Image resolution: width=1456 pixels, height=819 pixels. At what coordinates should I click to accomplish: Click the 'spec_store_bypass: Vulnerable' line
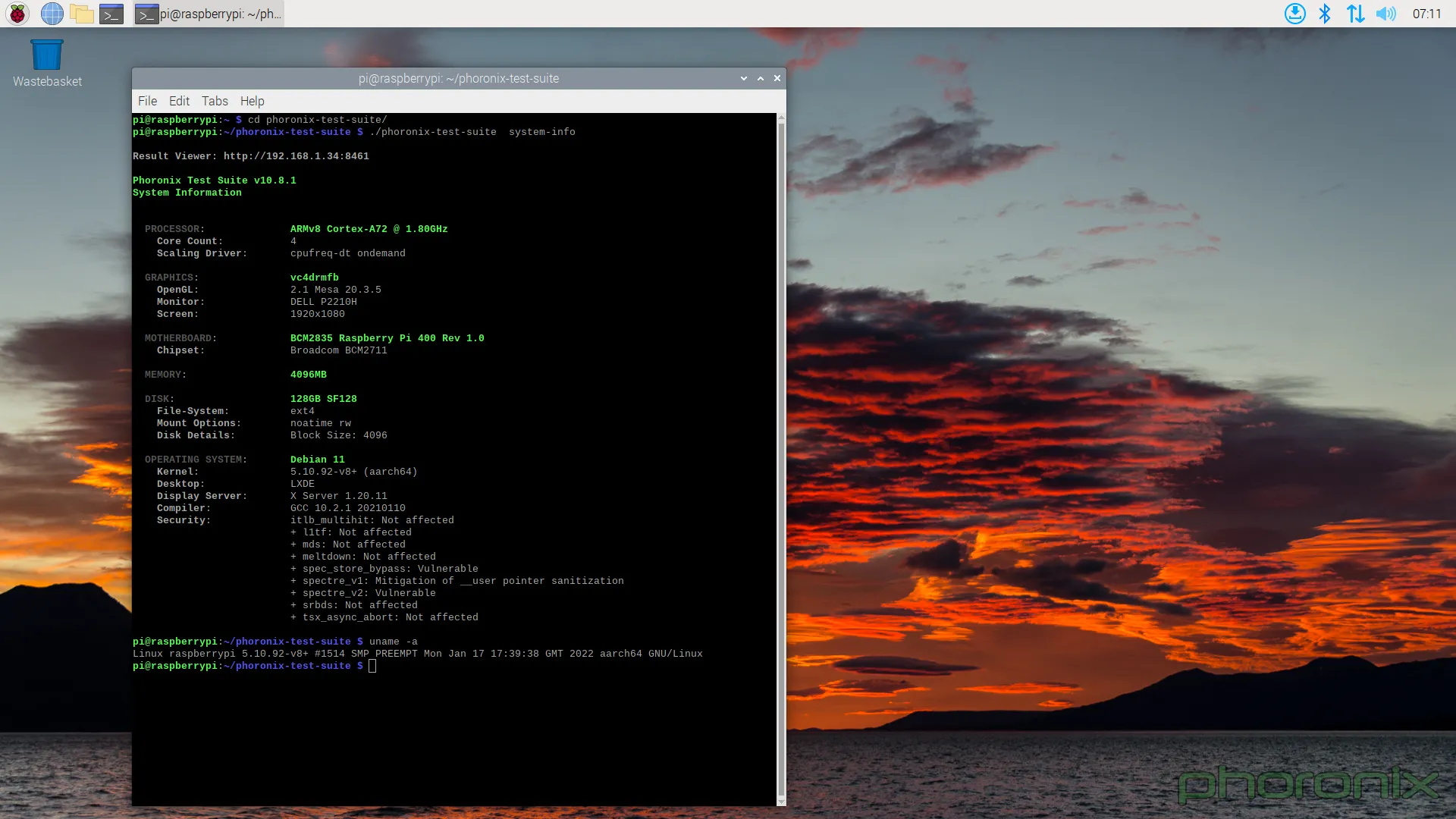pos(384,569)
